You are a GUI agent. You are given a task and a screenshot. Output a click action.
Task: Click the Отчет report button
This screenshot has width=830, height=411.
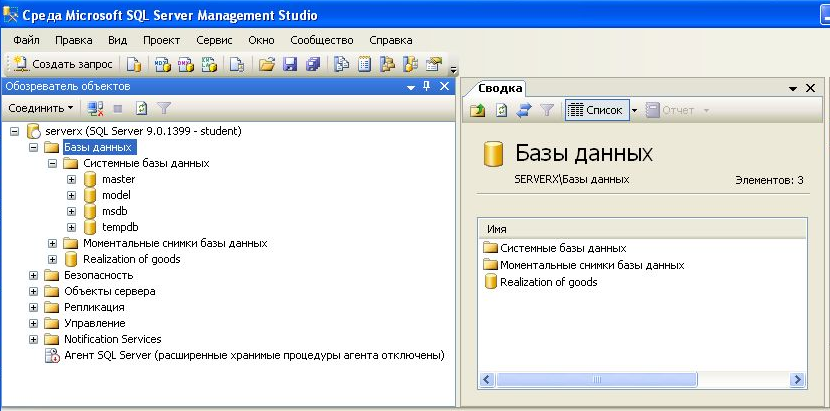672,110
